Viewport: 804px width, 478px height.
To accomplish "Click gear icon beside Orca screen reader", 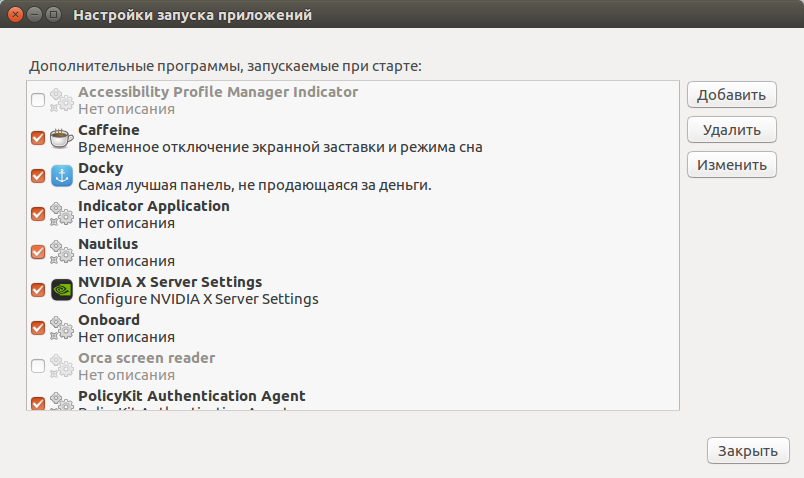I will pyautogui.click(x=62, y=366).
